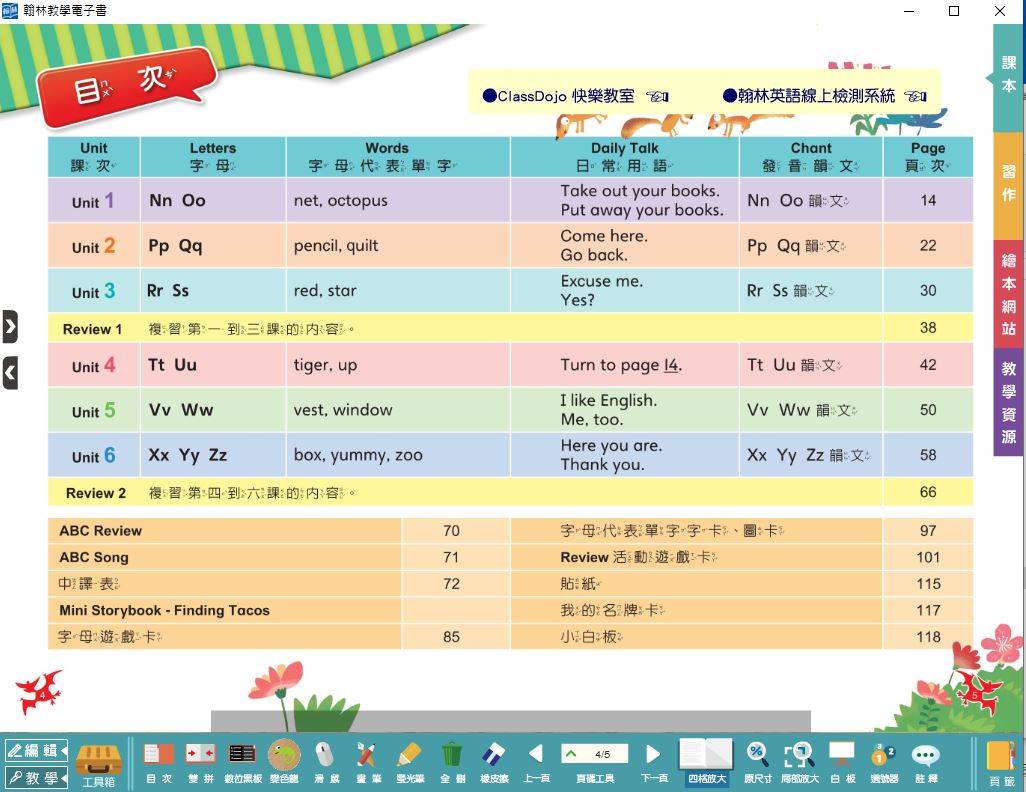The image size is (1026, 792).
Task: Open the 繪本網站 side tab
Action: click(1008, 294)
